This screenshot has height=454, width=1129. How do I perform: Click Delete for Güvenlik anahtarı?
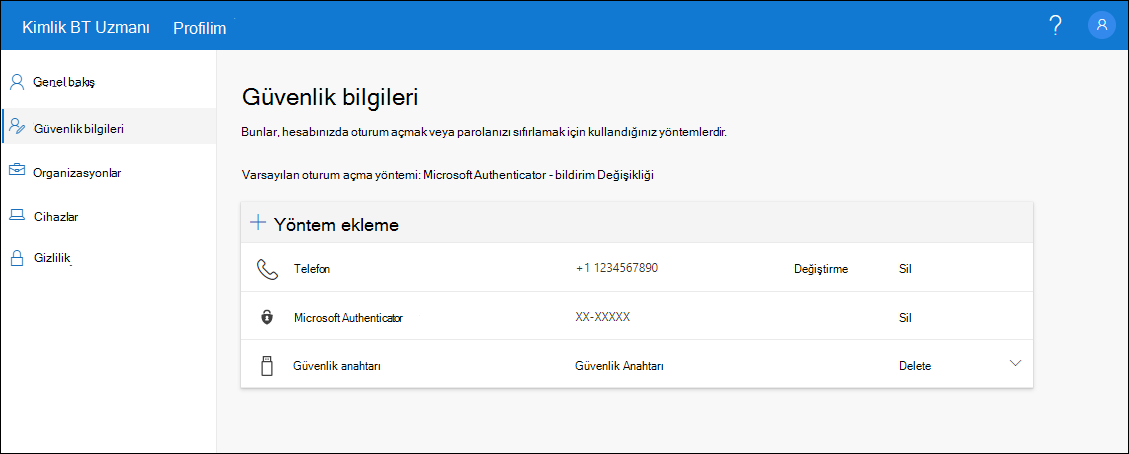tap(915, 366)
